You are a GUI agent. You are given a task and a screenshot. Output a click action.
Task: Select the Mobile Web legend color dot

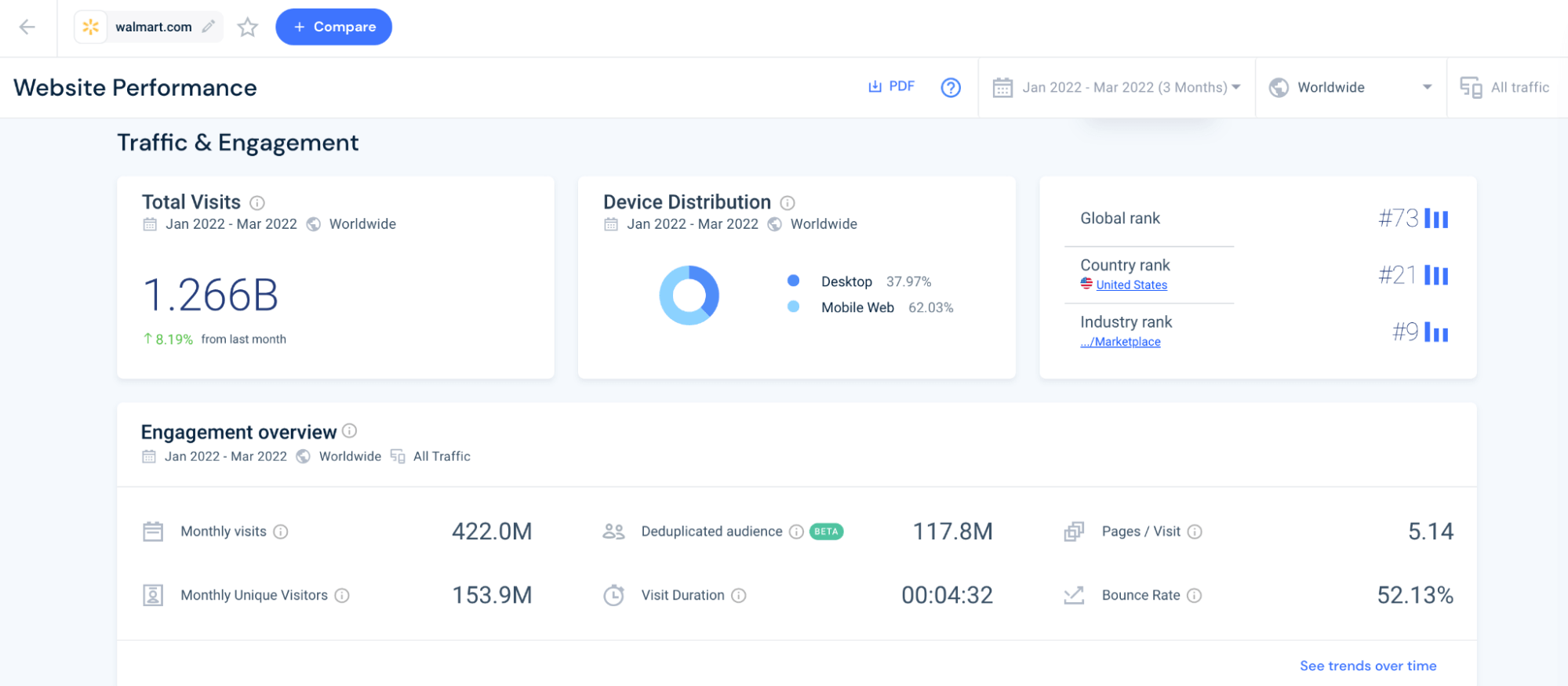click(x=793, y=307)
